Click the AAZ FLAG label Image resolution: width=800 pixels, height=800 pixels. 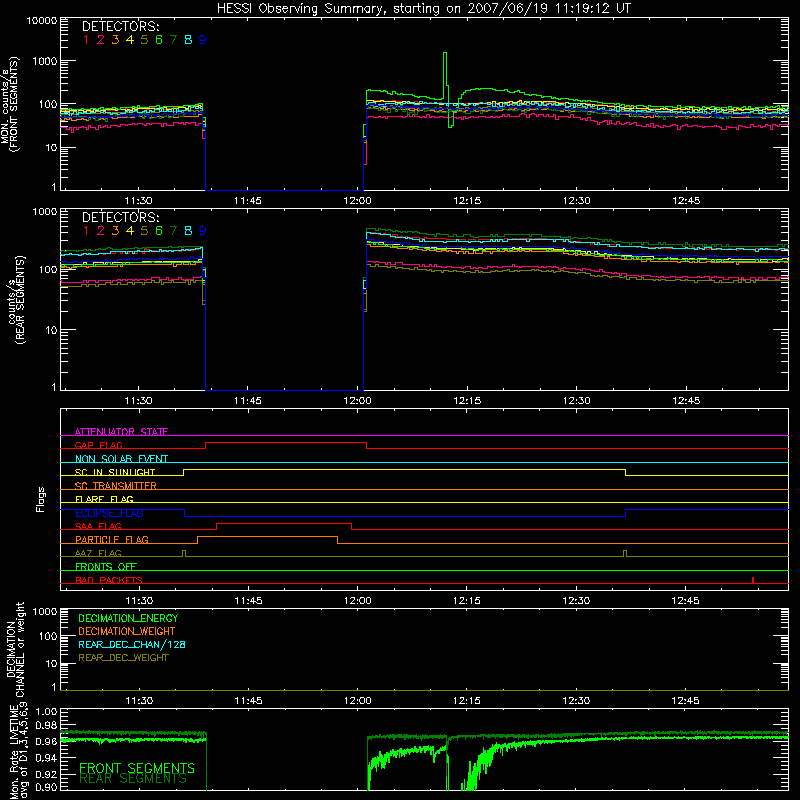point(98,553)
